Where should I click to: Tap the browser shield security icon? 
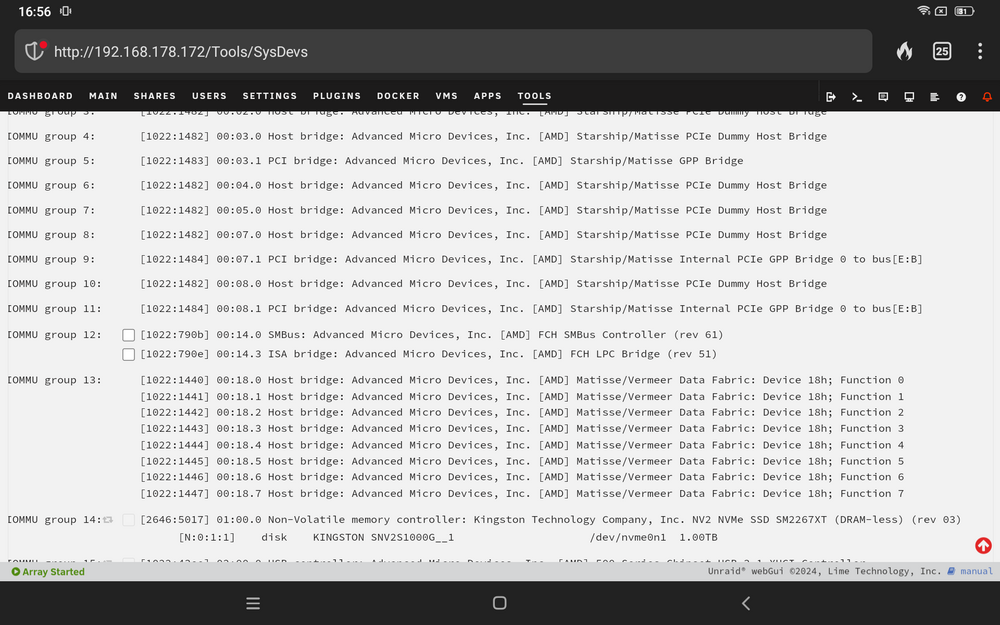pyautogui.click(x=35, y=51)
